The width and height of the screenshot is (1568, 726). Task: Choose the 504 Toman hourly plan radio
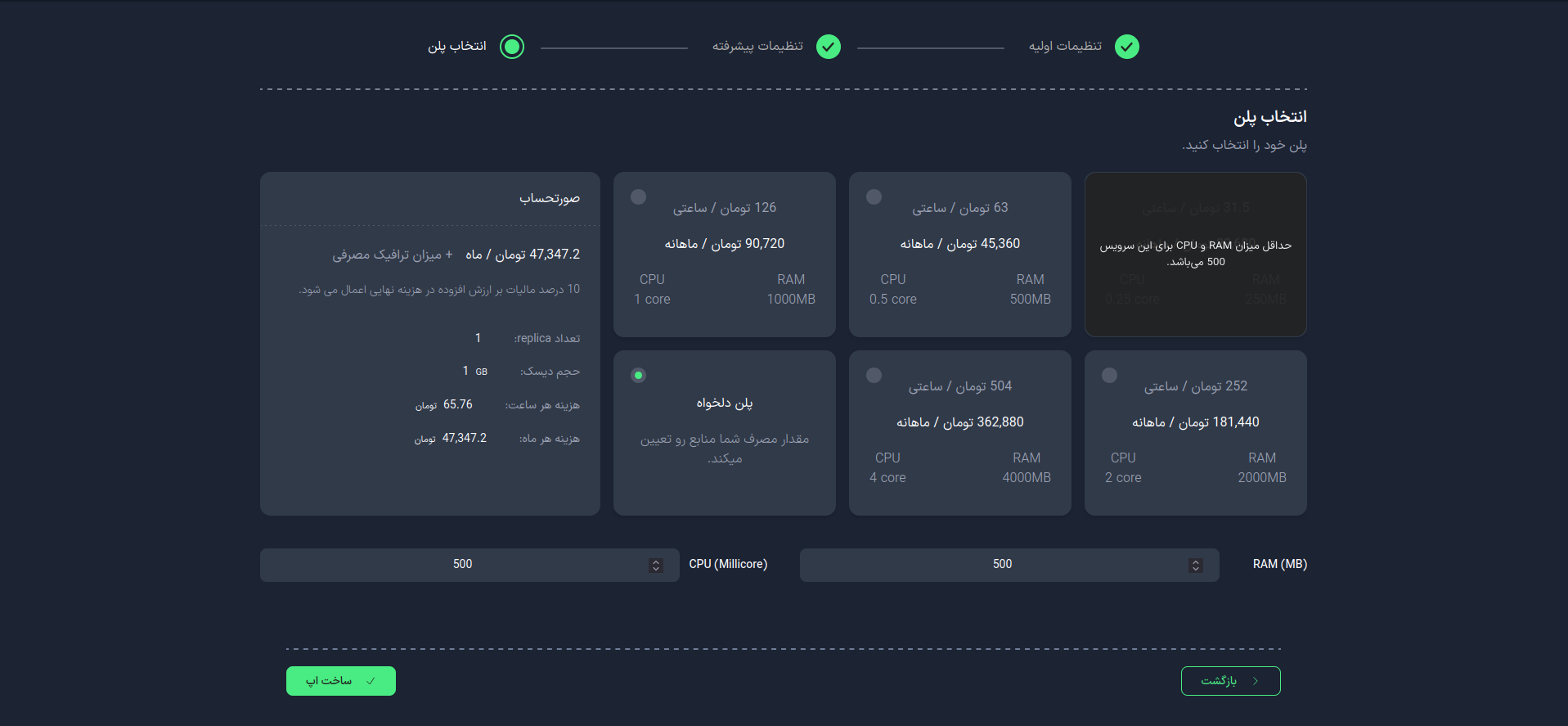click(874, 376)
